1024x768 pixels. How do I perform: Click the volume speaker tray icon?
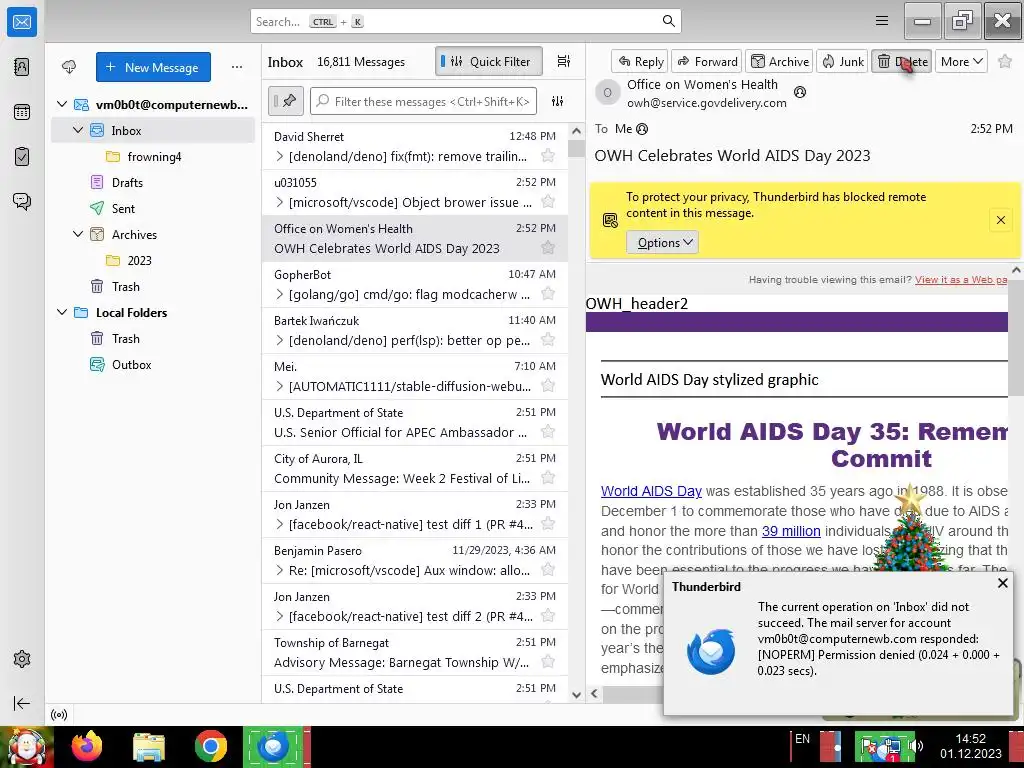(917, 746)
